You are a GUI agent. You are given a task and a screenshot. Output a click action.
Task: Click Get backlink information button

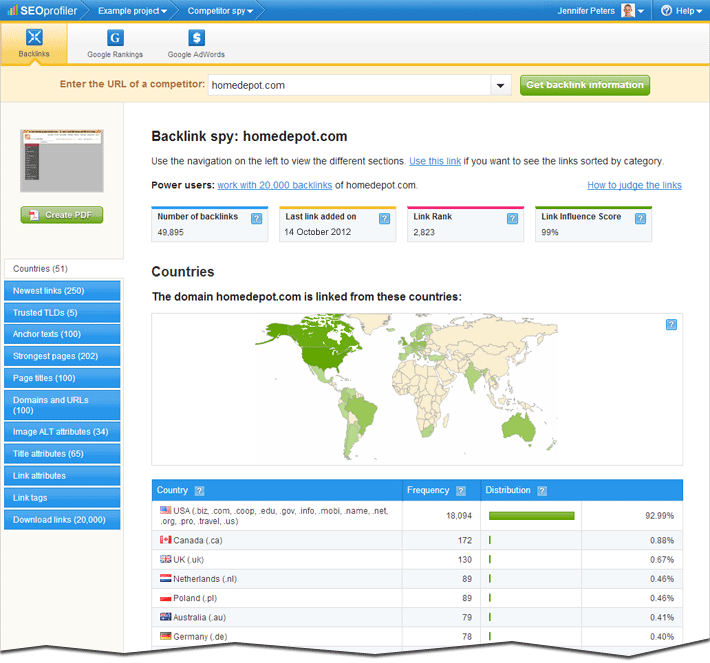click(585, 85)
